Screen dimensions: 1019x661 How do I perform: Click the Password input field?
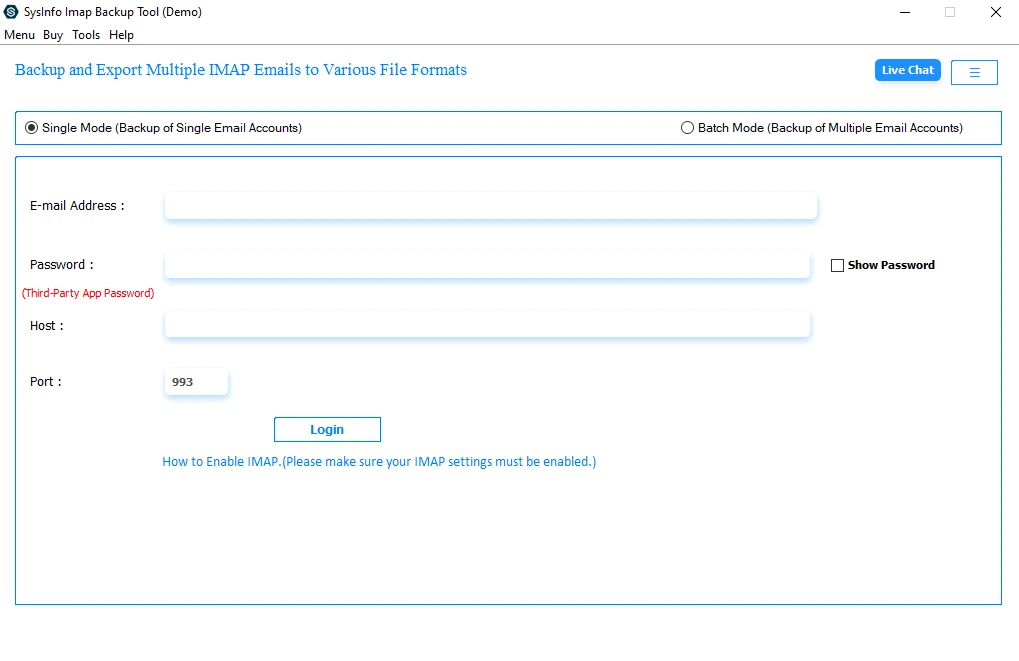[487, 264]
